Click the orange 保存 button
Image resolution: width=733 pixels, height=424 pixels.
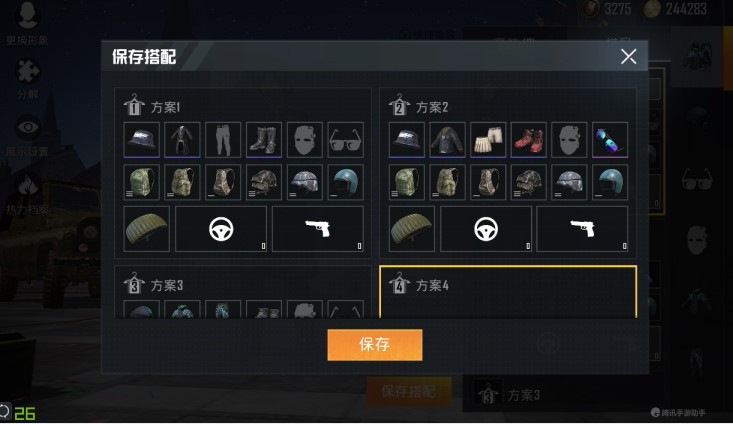coord(374,345)
